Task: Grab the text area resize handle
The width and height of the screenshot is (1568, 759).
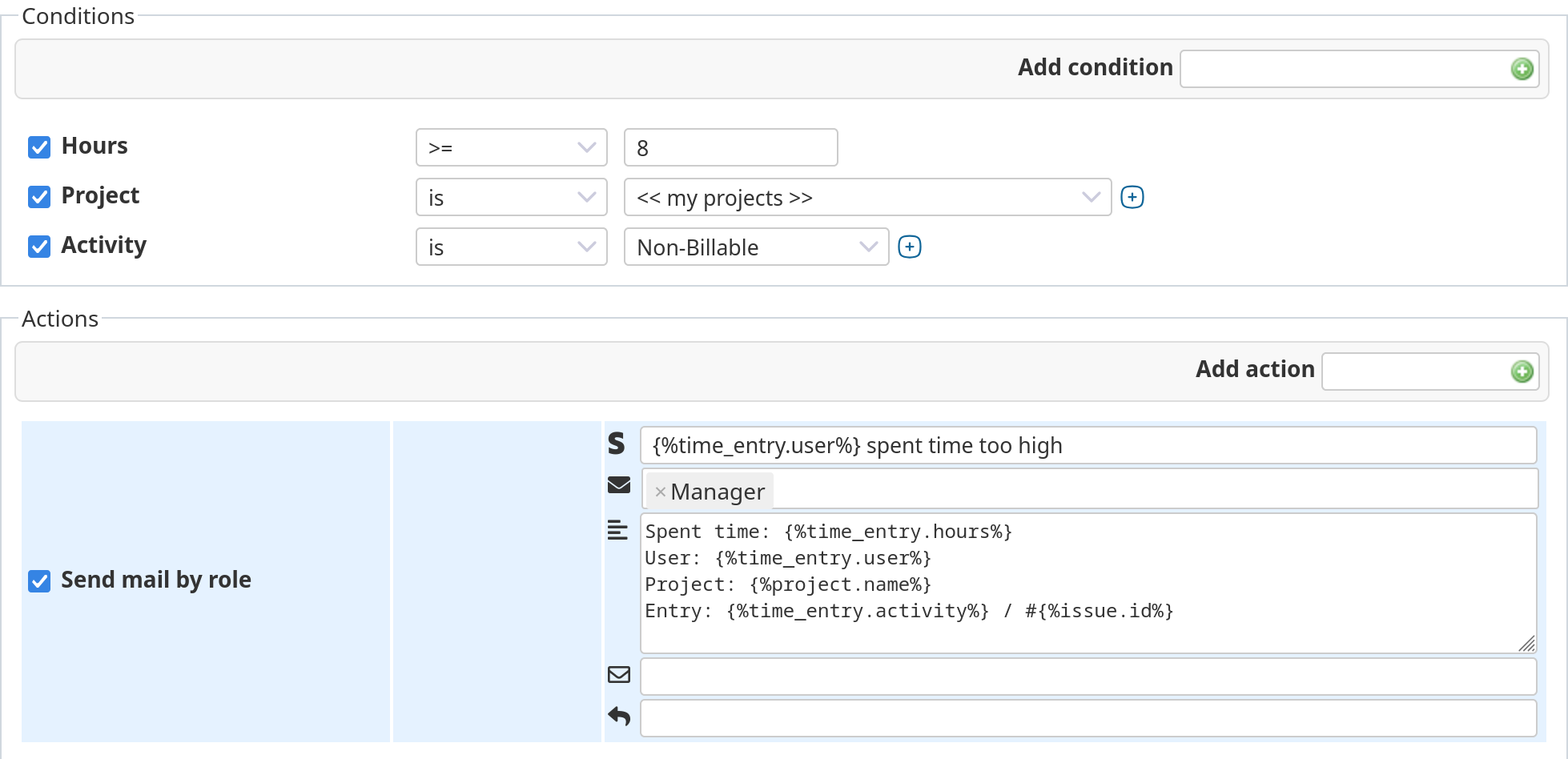Action: 1526,643
